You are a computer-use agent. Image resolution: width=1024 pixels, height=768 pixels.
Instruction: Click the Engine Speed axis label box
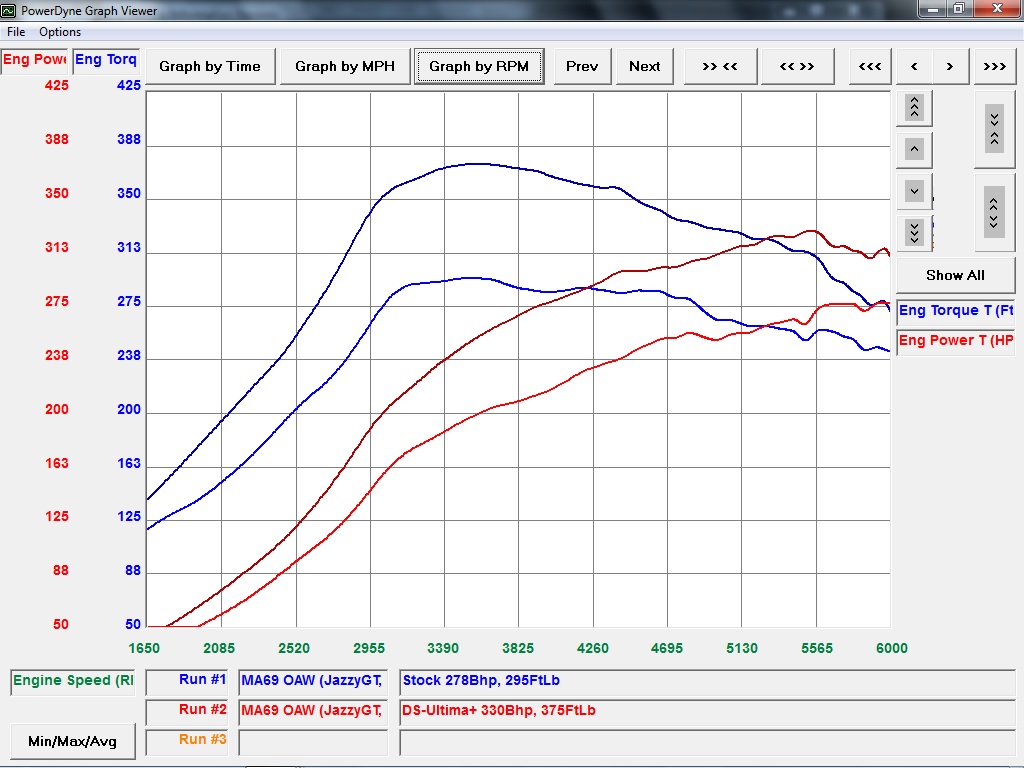[x=72, y=681]
